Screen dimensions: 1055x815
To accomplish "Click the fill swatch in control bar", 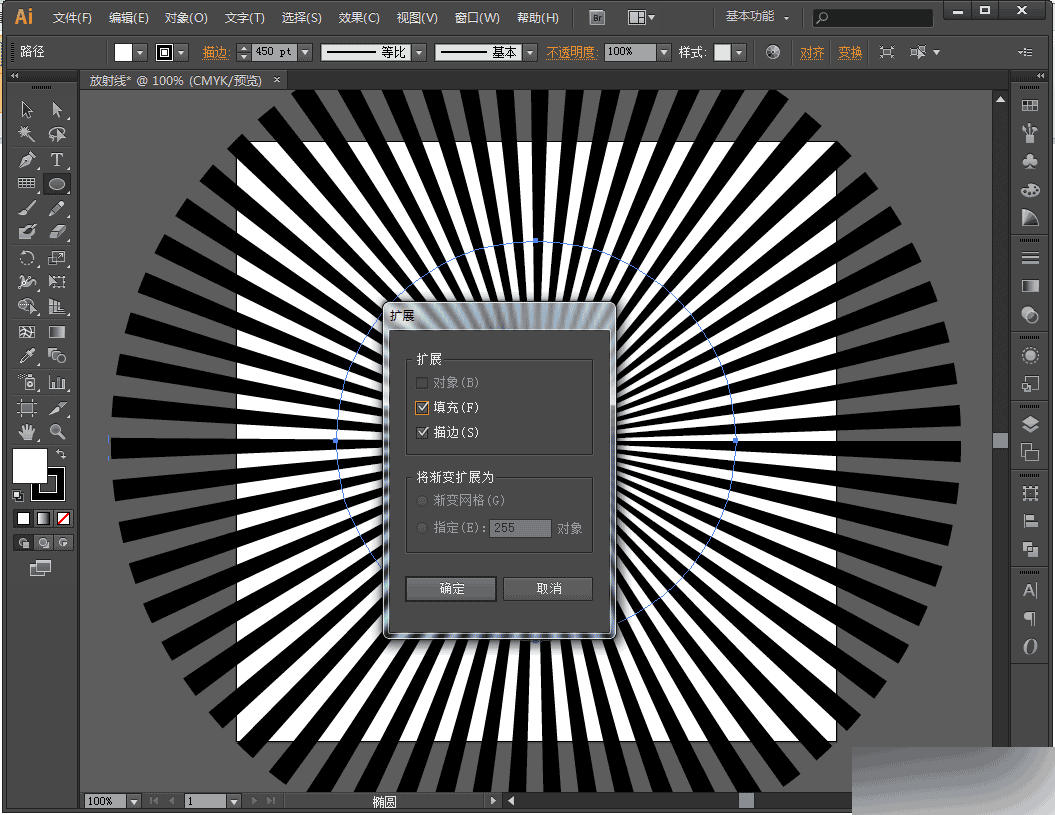I will [x=123, y=52].
